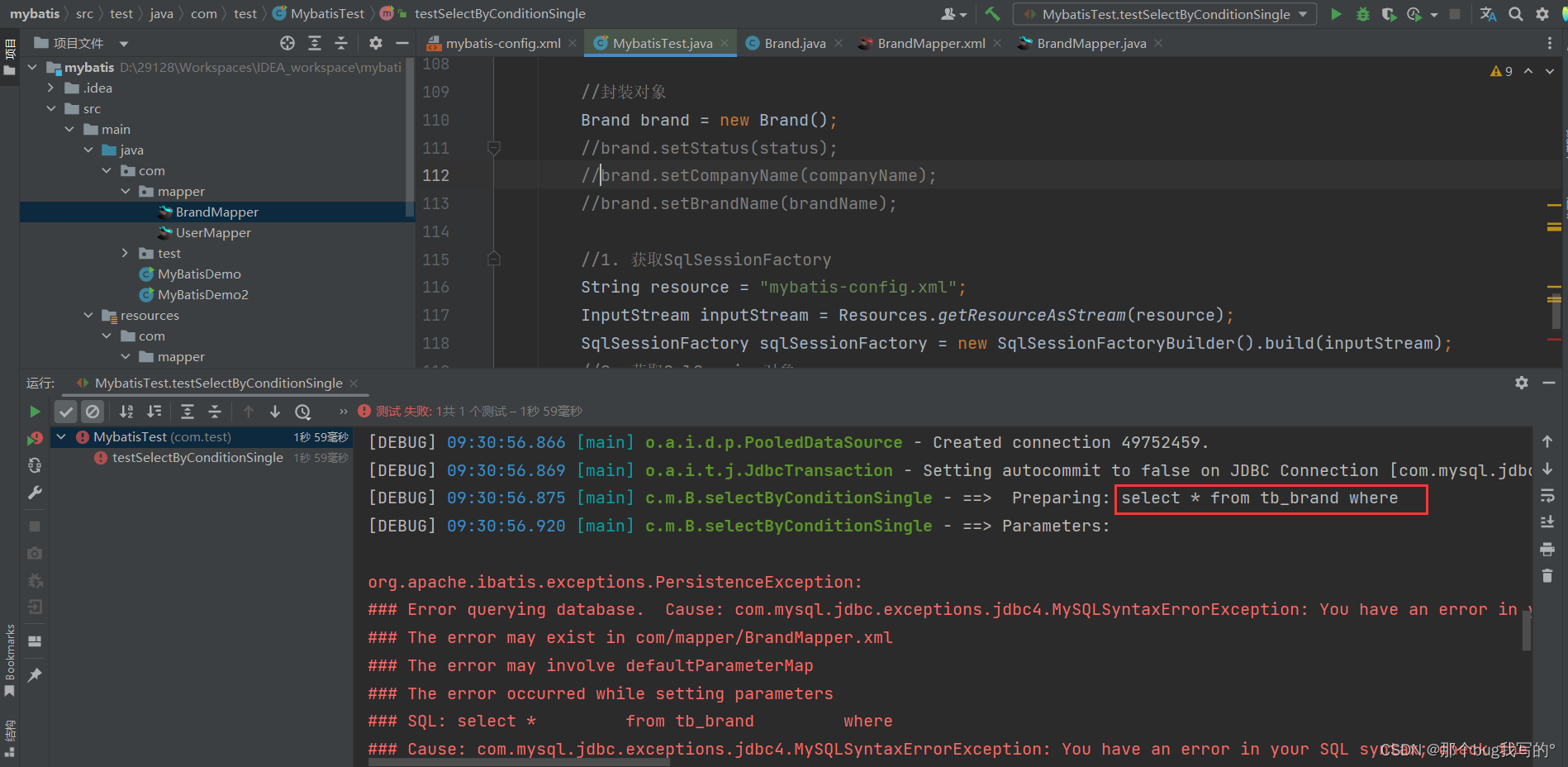Expand all test results
Screen dimensions: 1568x767
coord(188,412)
